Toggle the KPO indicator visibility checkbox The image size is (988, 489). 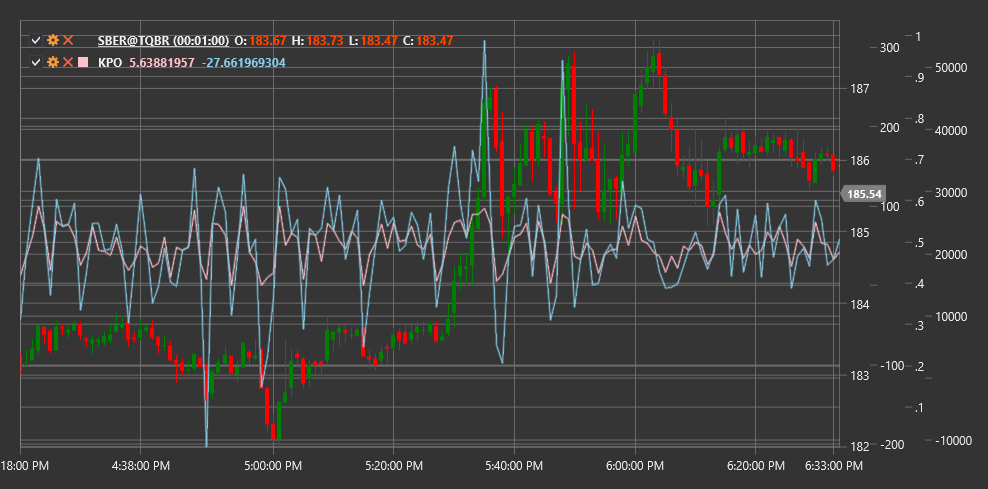coord(36,62)
